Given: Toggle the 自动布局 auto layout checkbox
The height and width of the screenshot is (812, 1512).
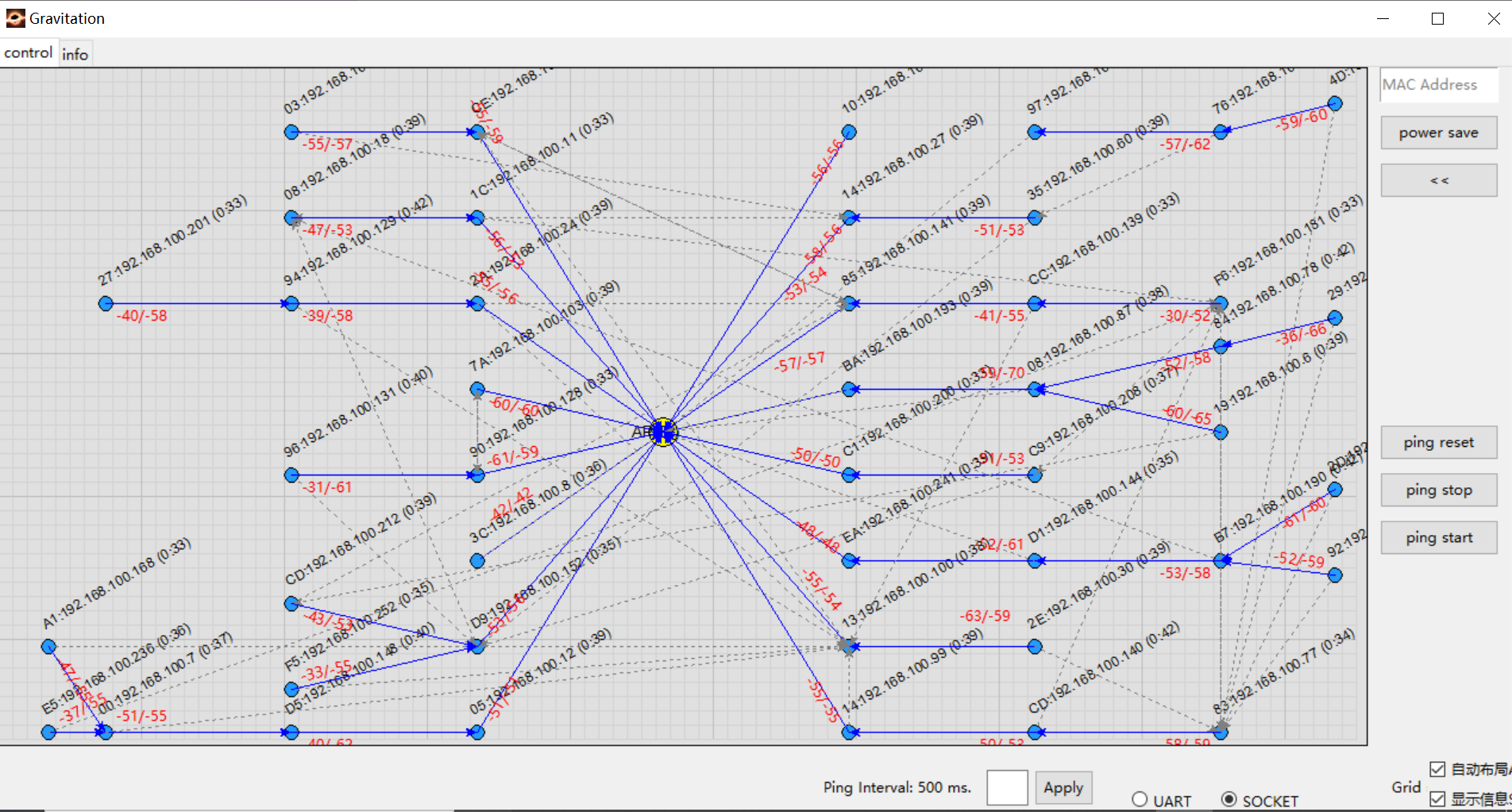Looking at the screenshot, I should pos(1437,769).
